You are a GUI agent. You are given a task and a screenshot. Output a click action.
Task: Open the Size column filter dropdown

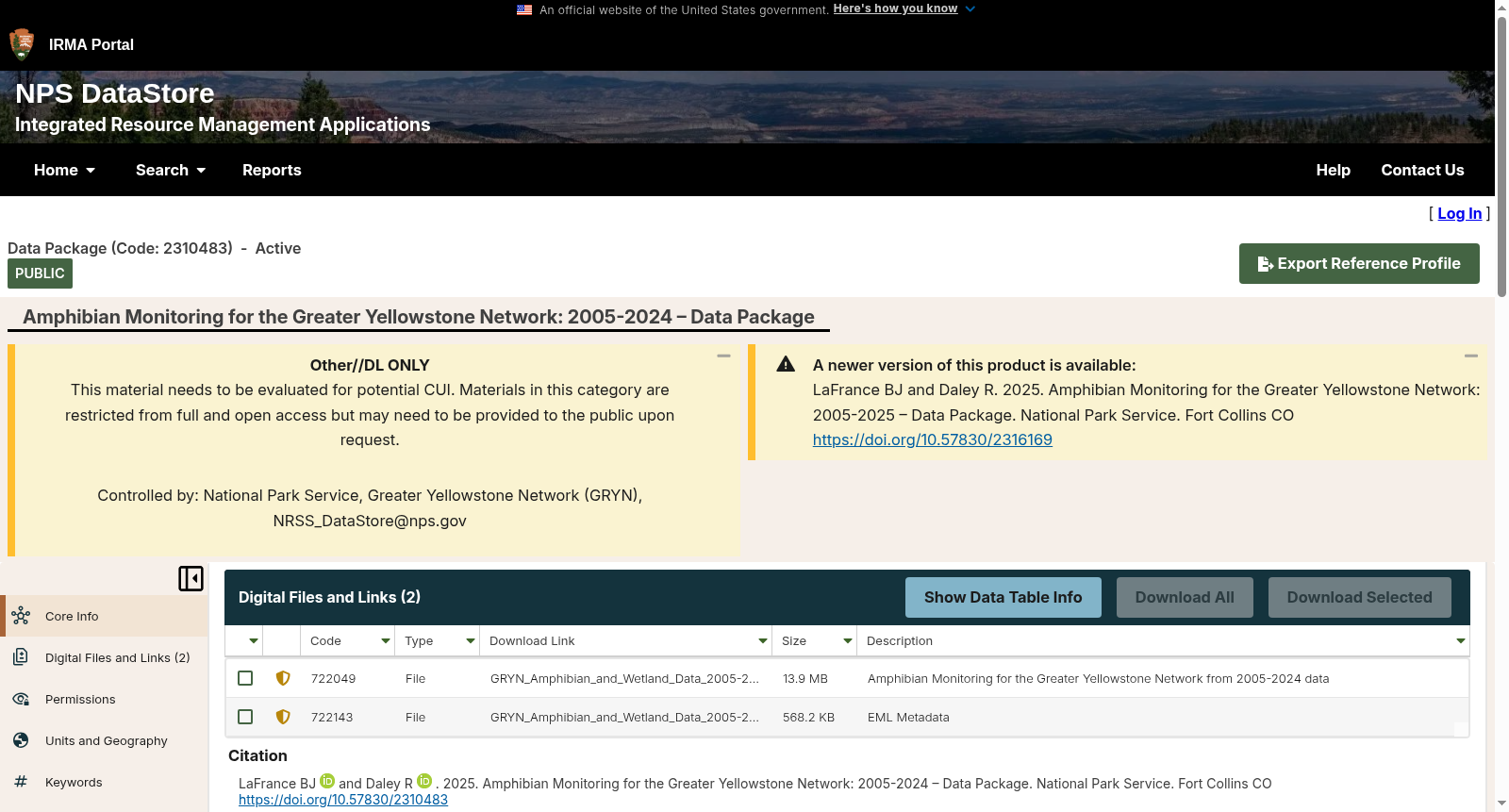(848, 641)
